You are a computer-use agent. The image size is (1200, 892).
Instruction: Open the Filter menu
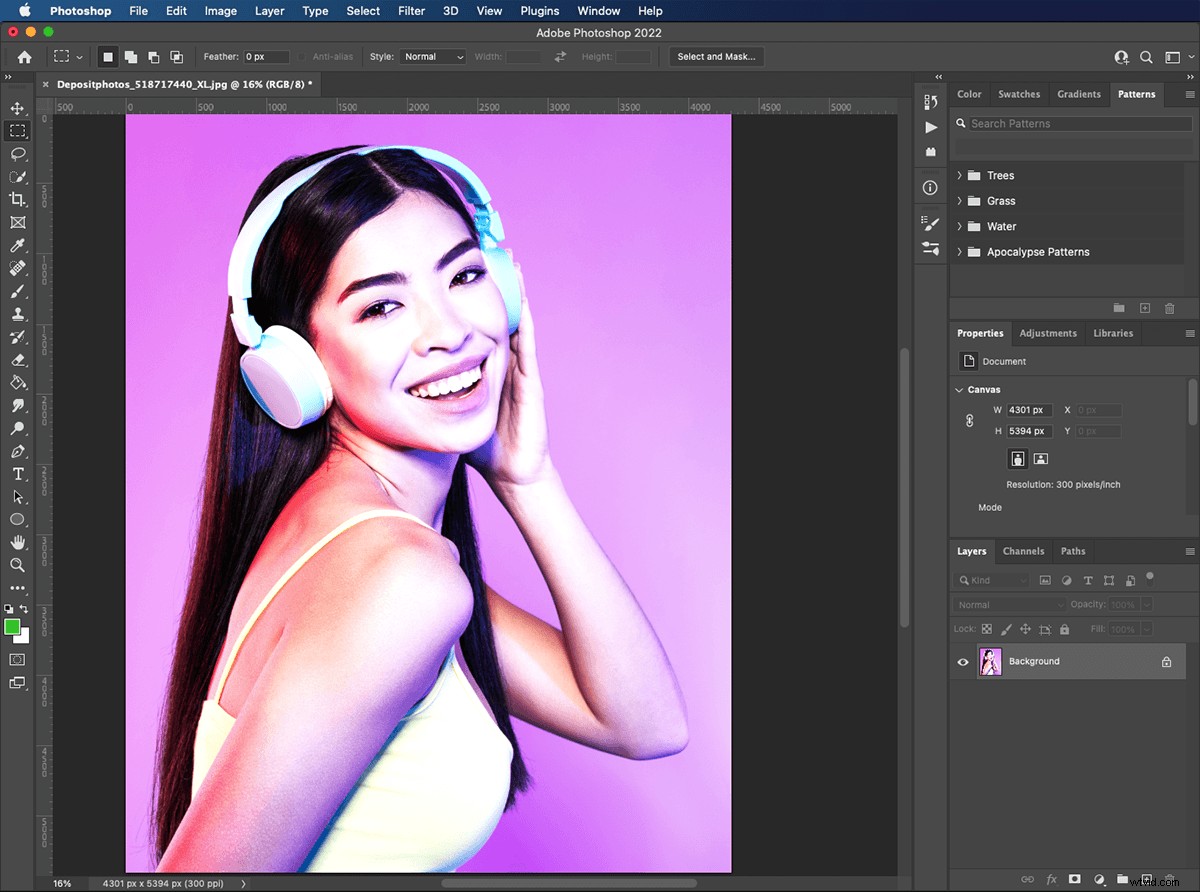click(411, 11)
